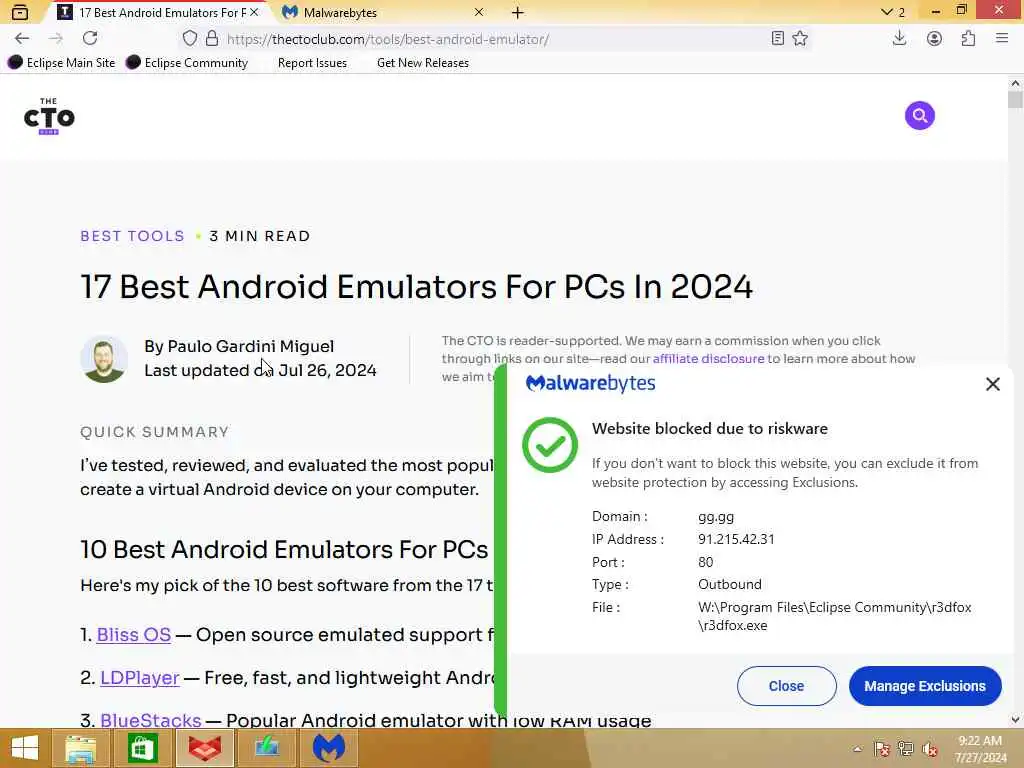1024x768 pixels.
Task: Click the address bar URL field
Action: point(496,39)
